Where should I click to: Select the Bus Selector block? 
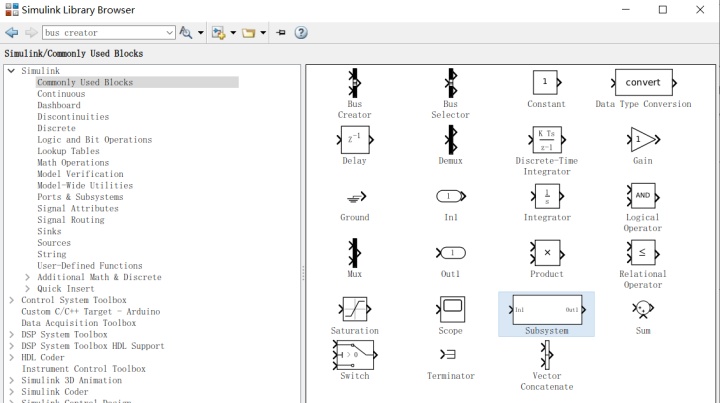[450, 84]
